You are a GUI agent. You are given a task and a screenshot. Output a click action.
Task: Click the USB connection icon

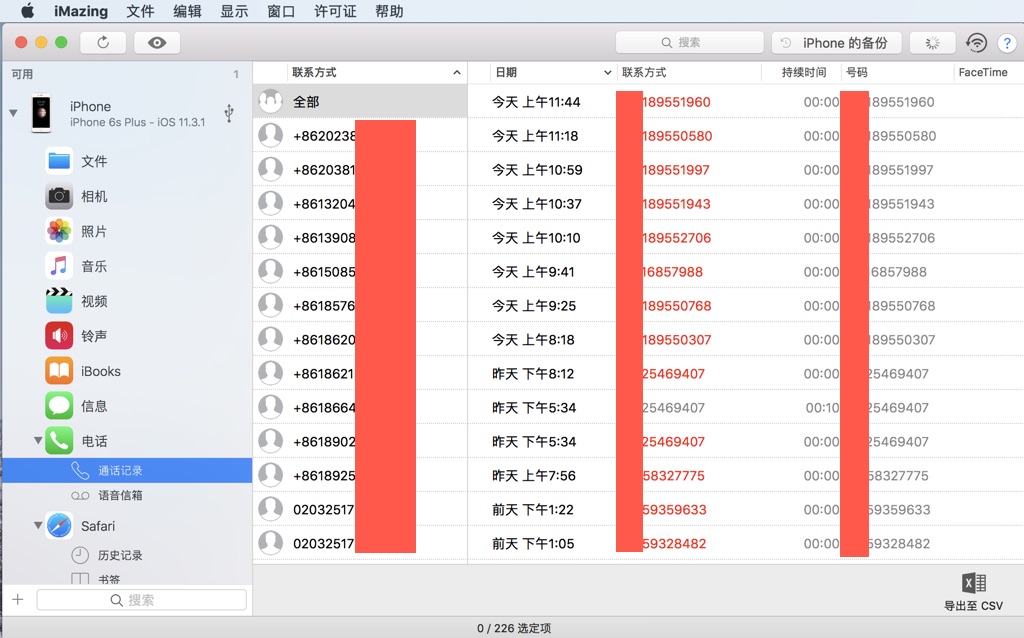(x=229, y=113)
